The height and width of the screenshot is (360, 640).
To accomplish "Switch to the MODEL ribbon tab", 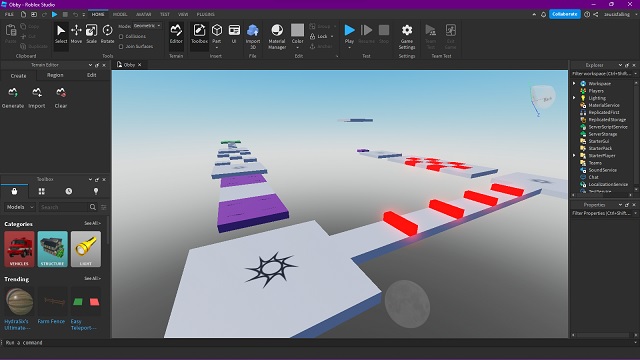I will click(x=120, y=14).
